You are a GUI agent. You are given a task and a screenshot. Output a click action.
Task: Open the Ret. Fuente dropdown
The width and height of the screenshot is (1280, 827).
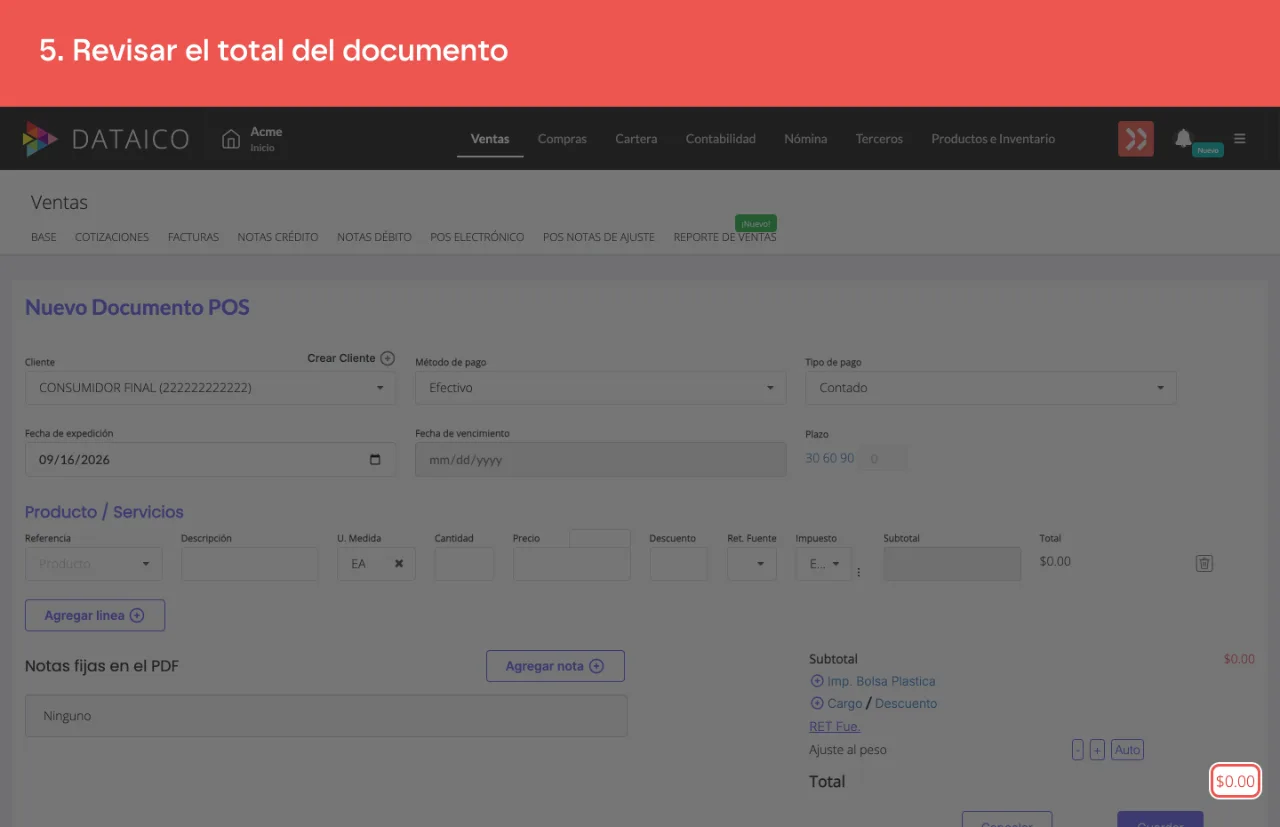(x=752, y=564)
